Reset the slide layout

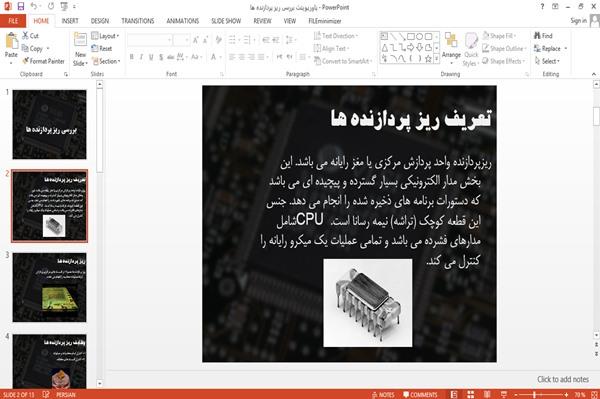point(102,49)
